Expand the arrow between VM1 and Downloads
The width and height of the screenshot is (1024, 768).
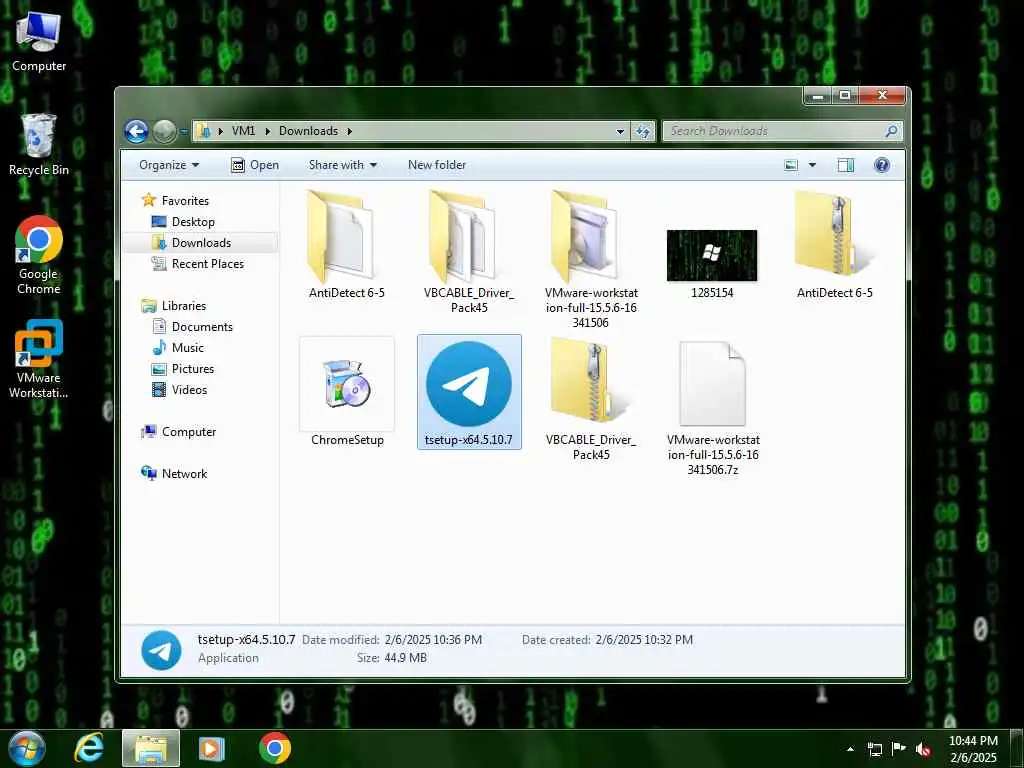(268, 131)
